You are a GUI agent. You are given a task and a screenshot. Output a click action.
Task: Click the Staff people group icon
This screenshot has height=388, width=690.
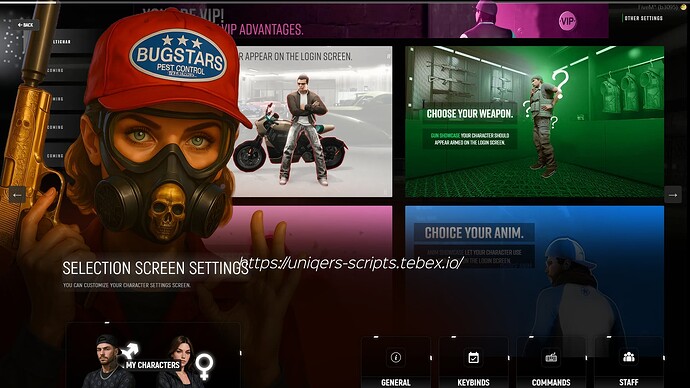point(629,357)
